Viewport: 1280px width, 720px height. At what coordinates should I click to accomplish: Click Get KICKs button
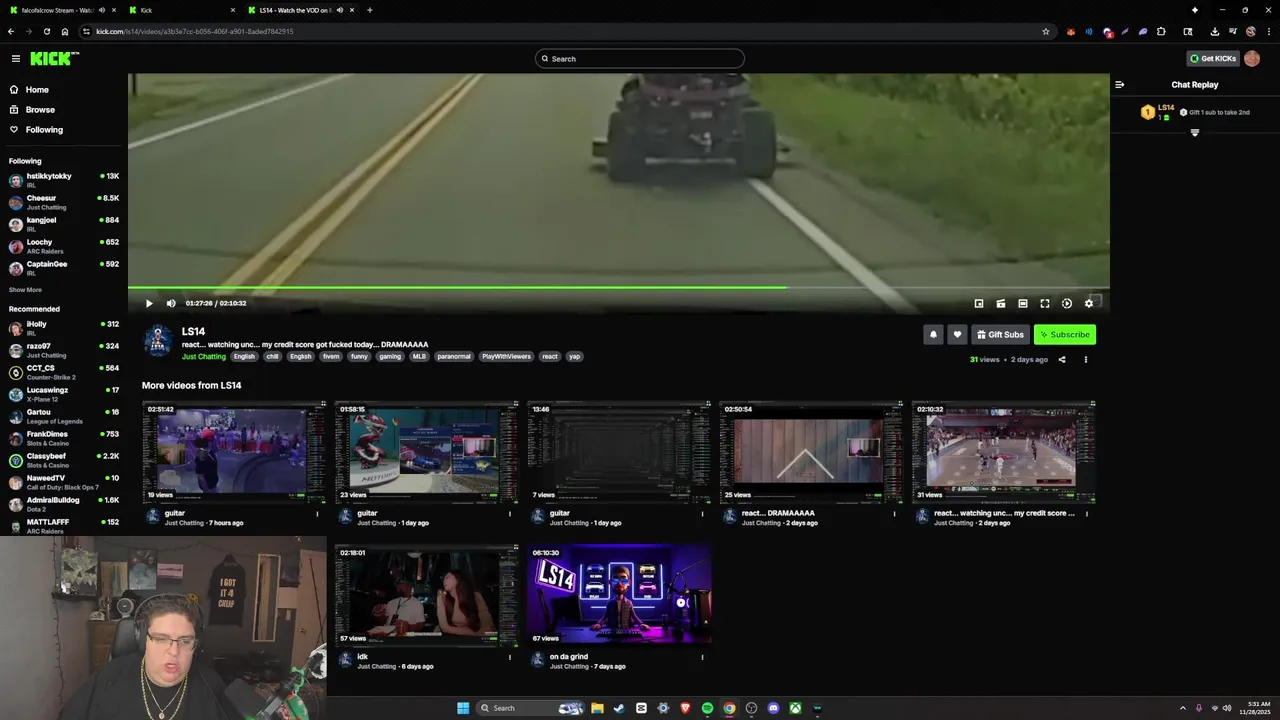[1212, 58]
